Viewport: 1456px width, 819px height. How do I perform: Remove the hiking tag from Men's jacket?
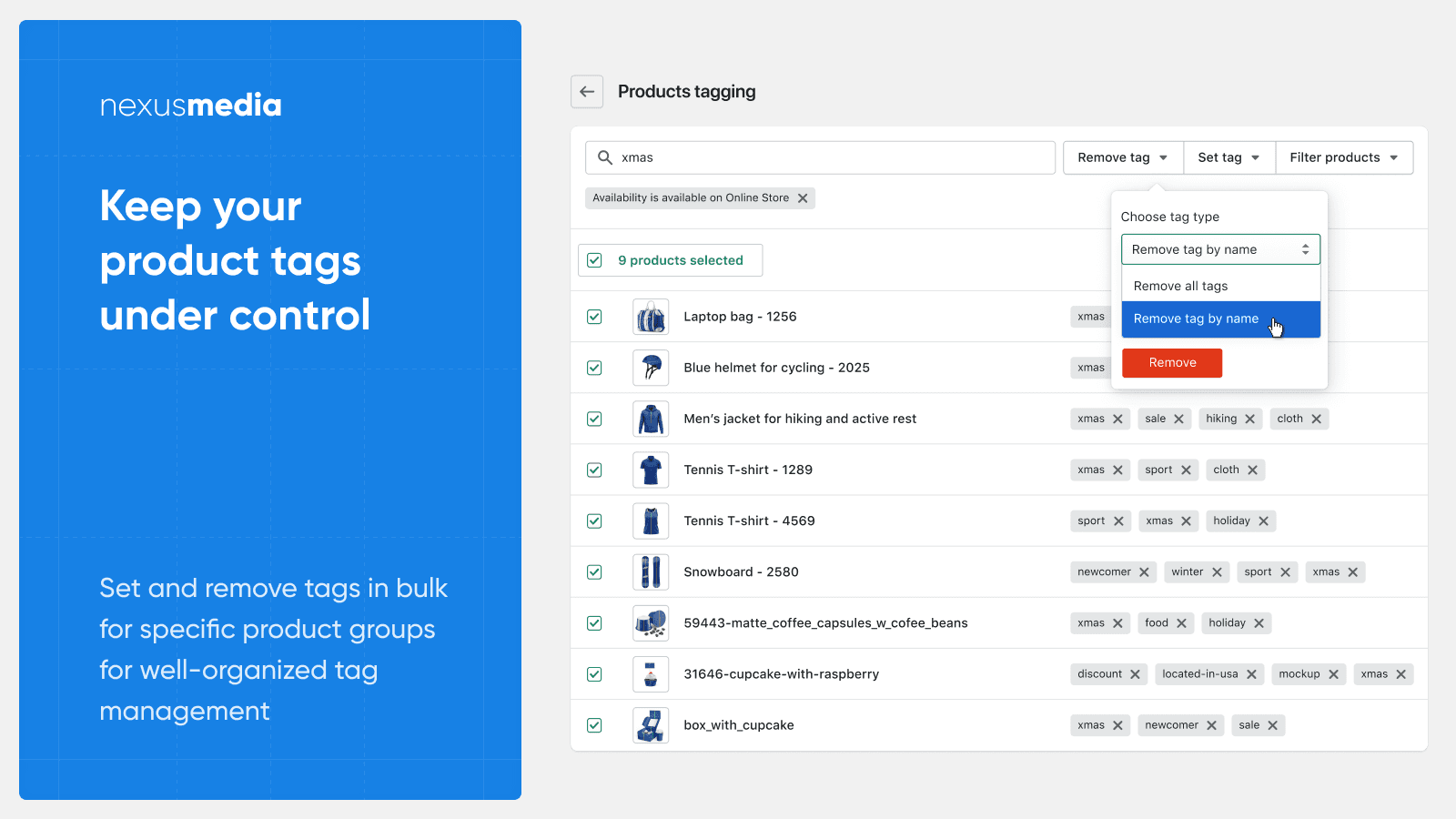coord(1249,419)
